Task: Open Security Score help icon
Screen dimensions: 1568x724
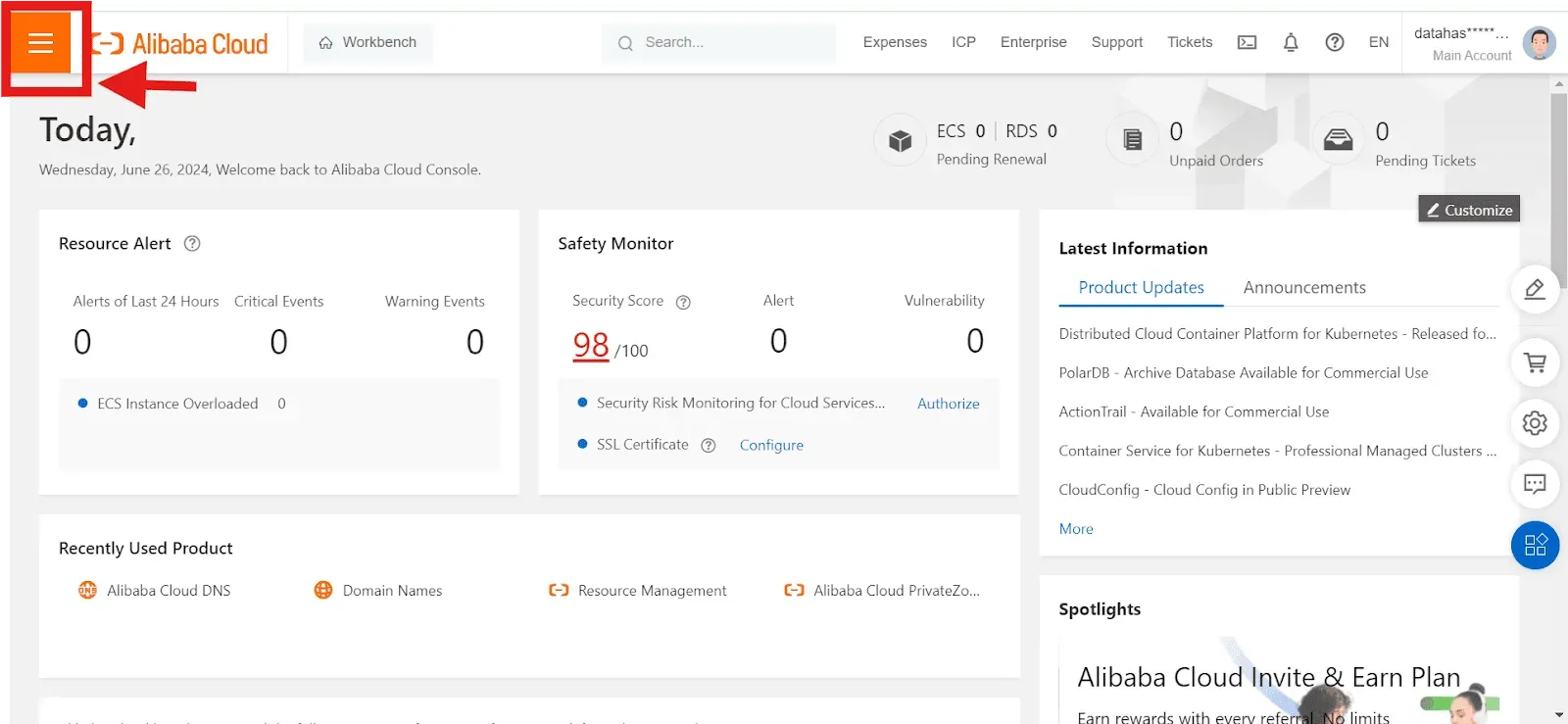Action: coord(683,302)
